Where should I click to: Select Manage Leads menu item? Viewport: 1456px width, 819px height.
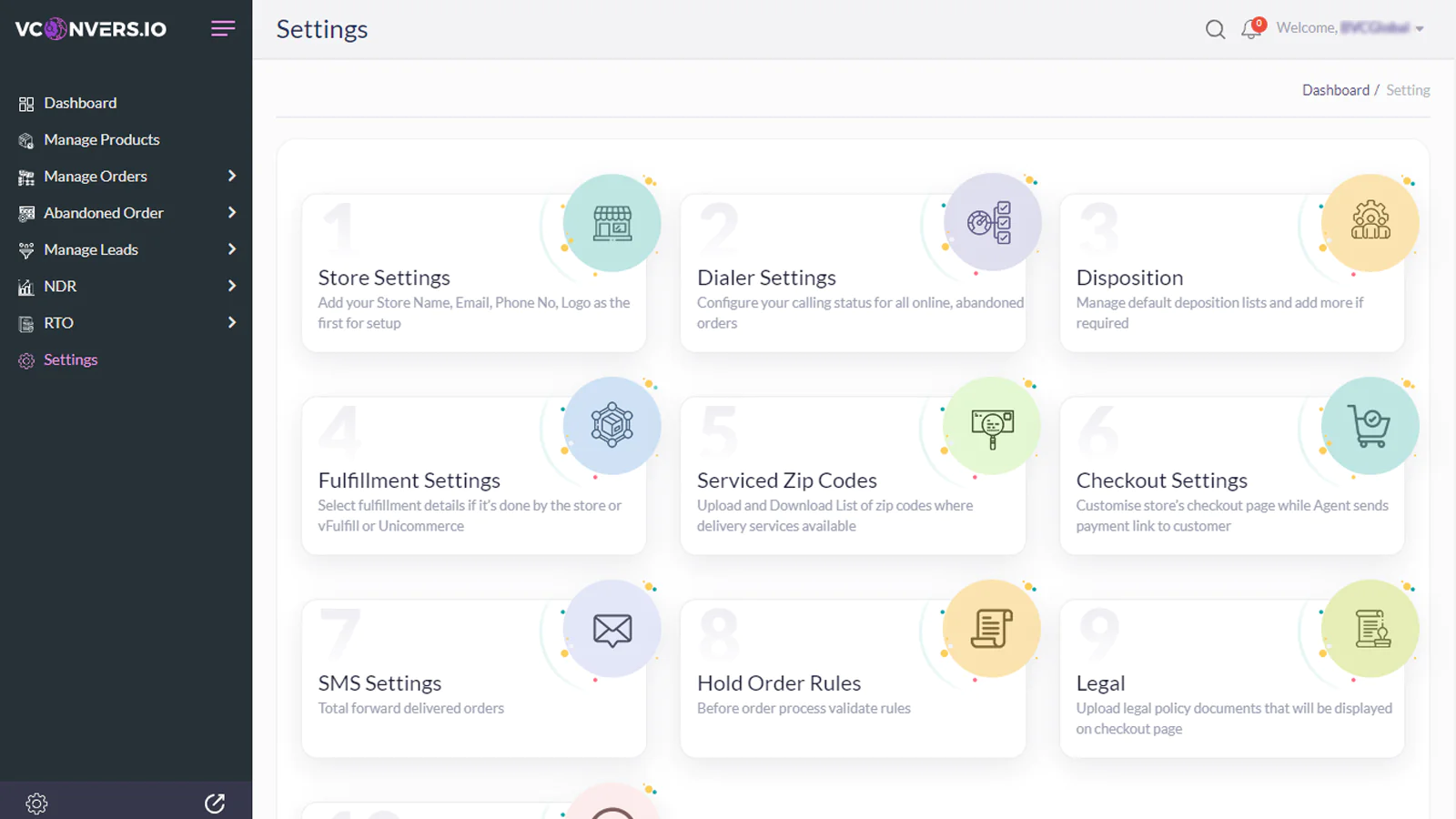pyautogui.click(x=91, y=249)
